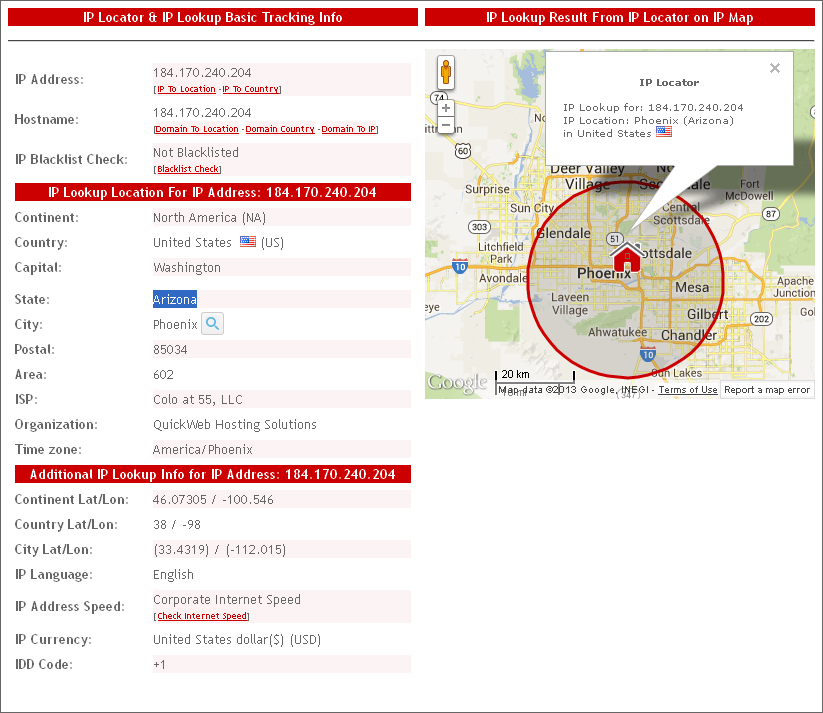
Task: Click the route 51 marker on map
Action: coord(614,239)
